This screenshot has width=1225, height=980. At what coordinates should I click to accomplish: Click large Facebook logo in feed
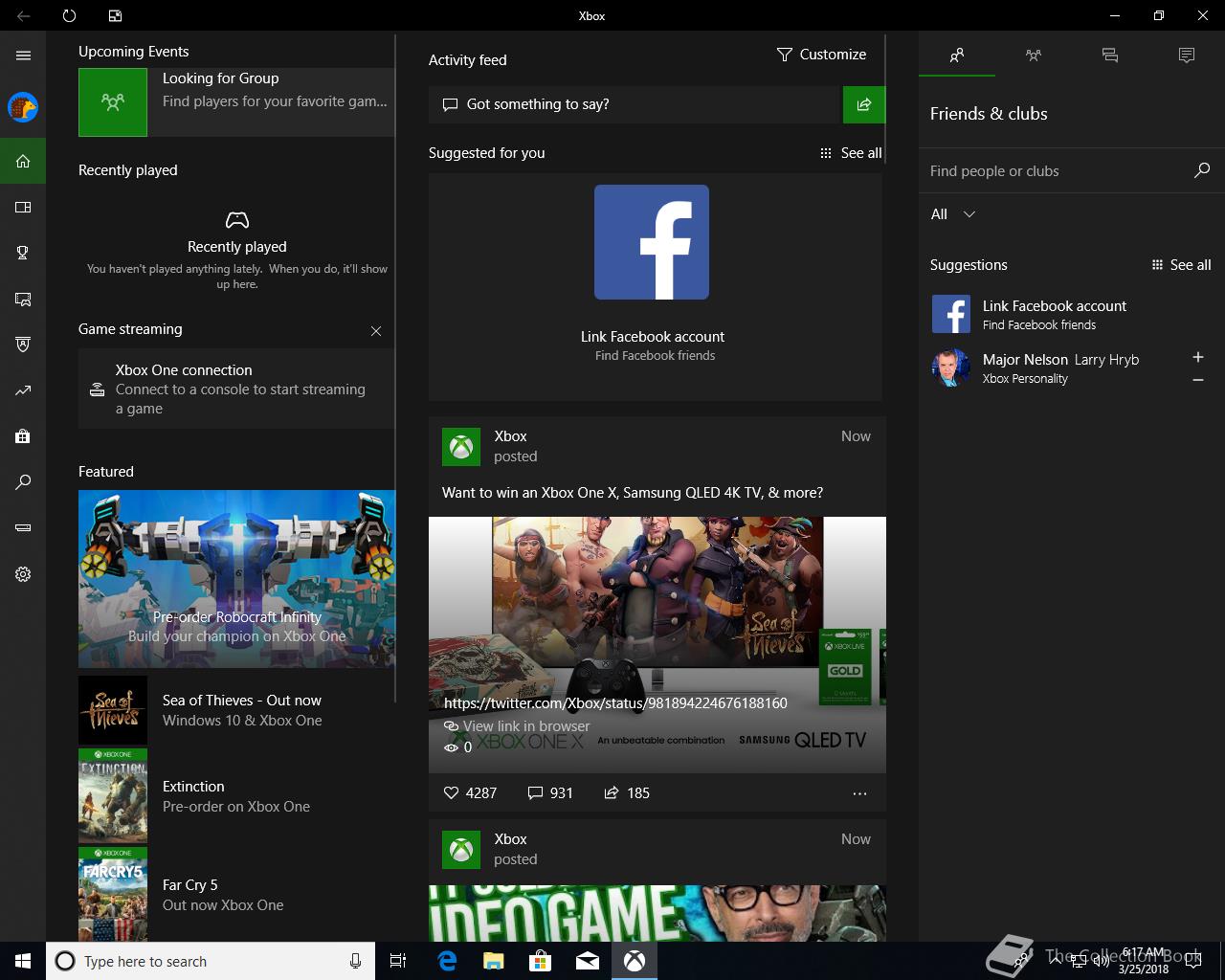click(x=652, y=242)
